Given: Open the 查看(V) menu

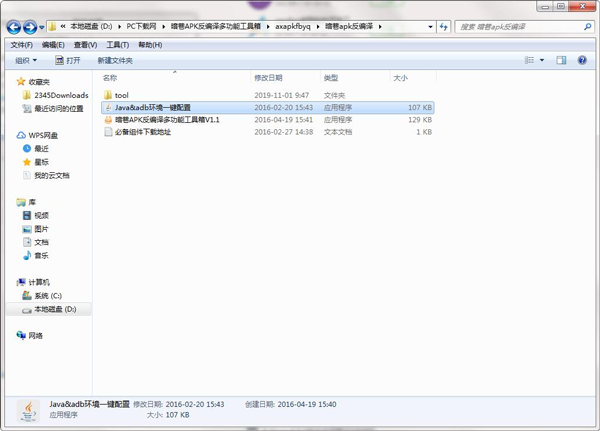Looking at the screenshot, I should 85,45.
